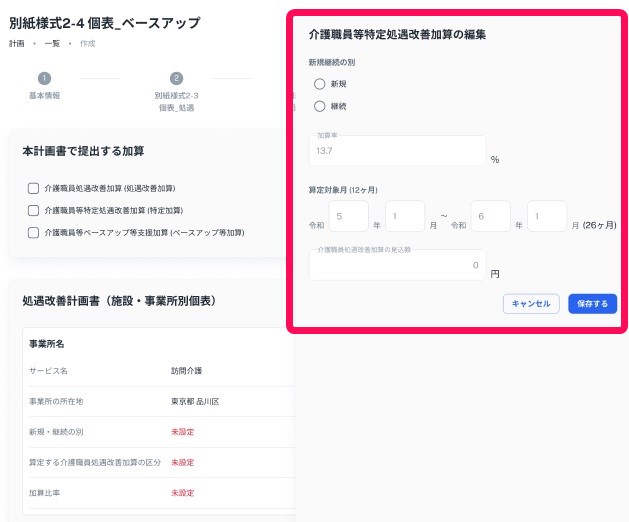Click the 保存する button
629x522 pixels.
coord(592,304)
